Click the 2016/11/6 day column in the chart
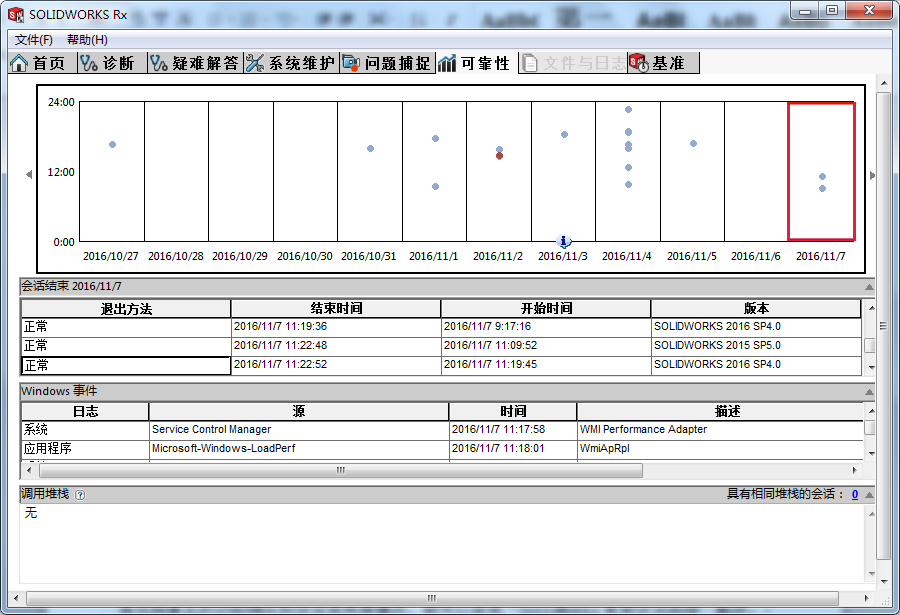The width and height of the screenshot is (900, 615). (x=756, y=172)
